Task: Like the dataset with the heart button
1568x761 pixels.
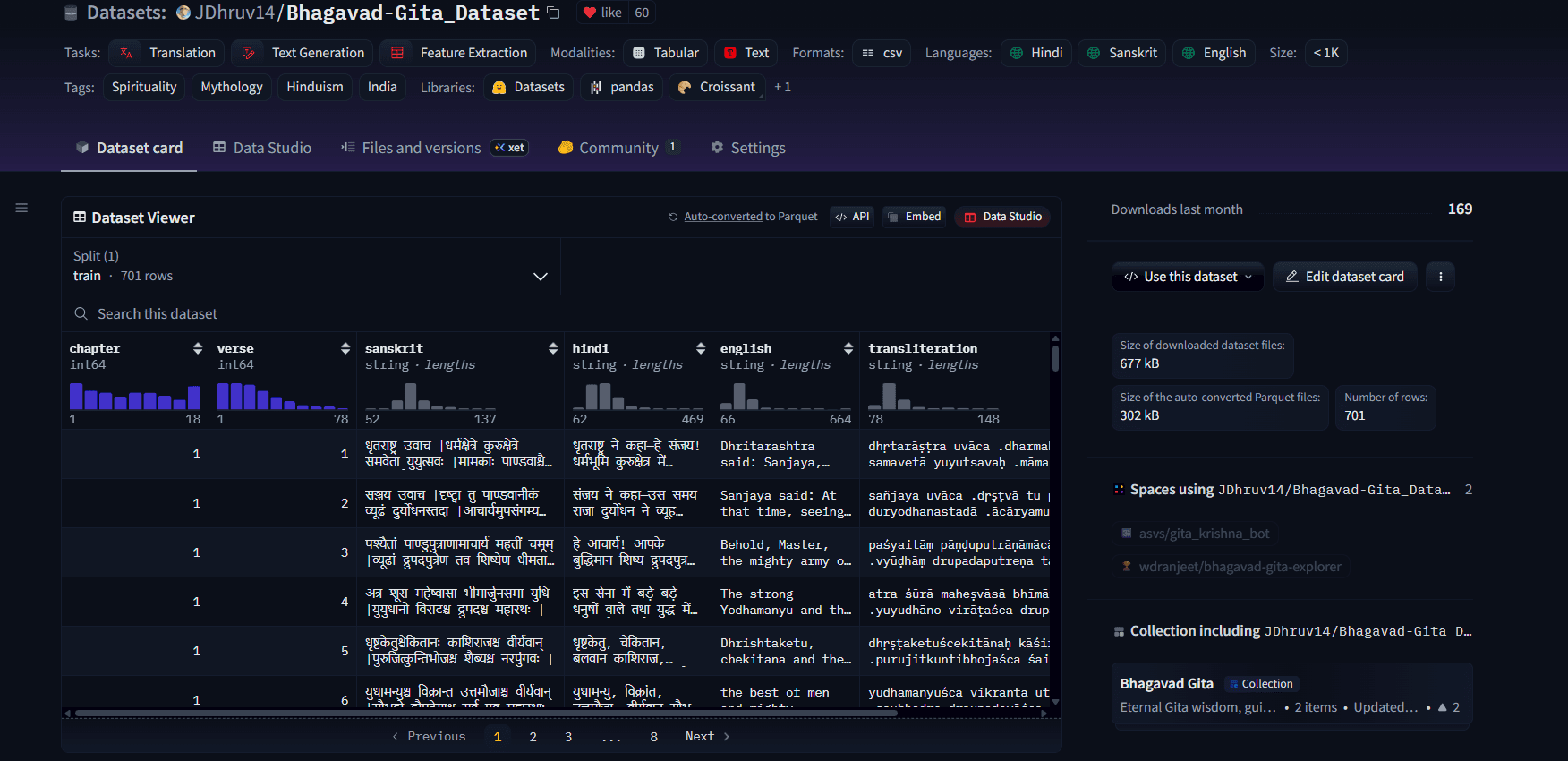Action: [x=602, y=13]
